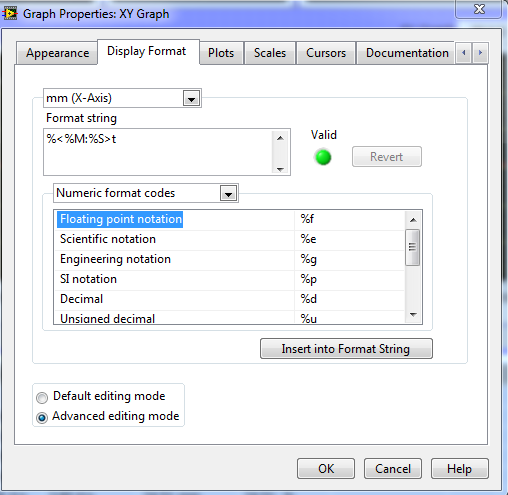Go to the Cursors tab

point(326,53)
